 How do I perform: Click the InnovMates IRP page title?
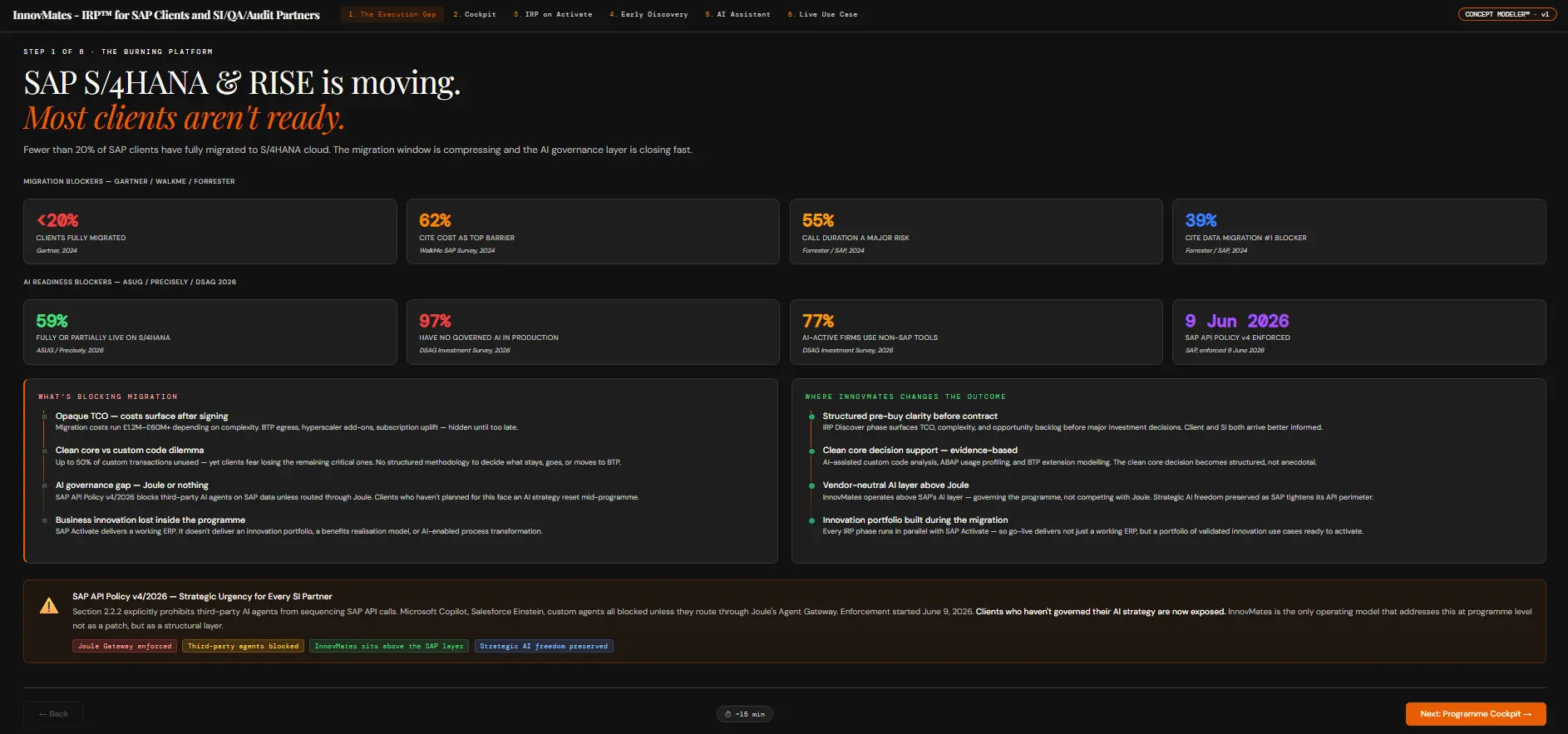[x=166, y=15]
